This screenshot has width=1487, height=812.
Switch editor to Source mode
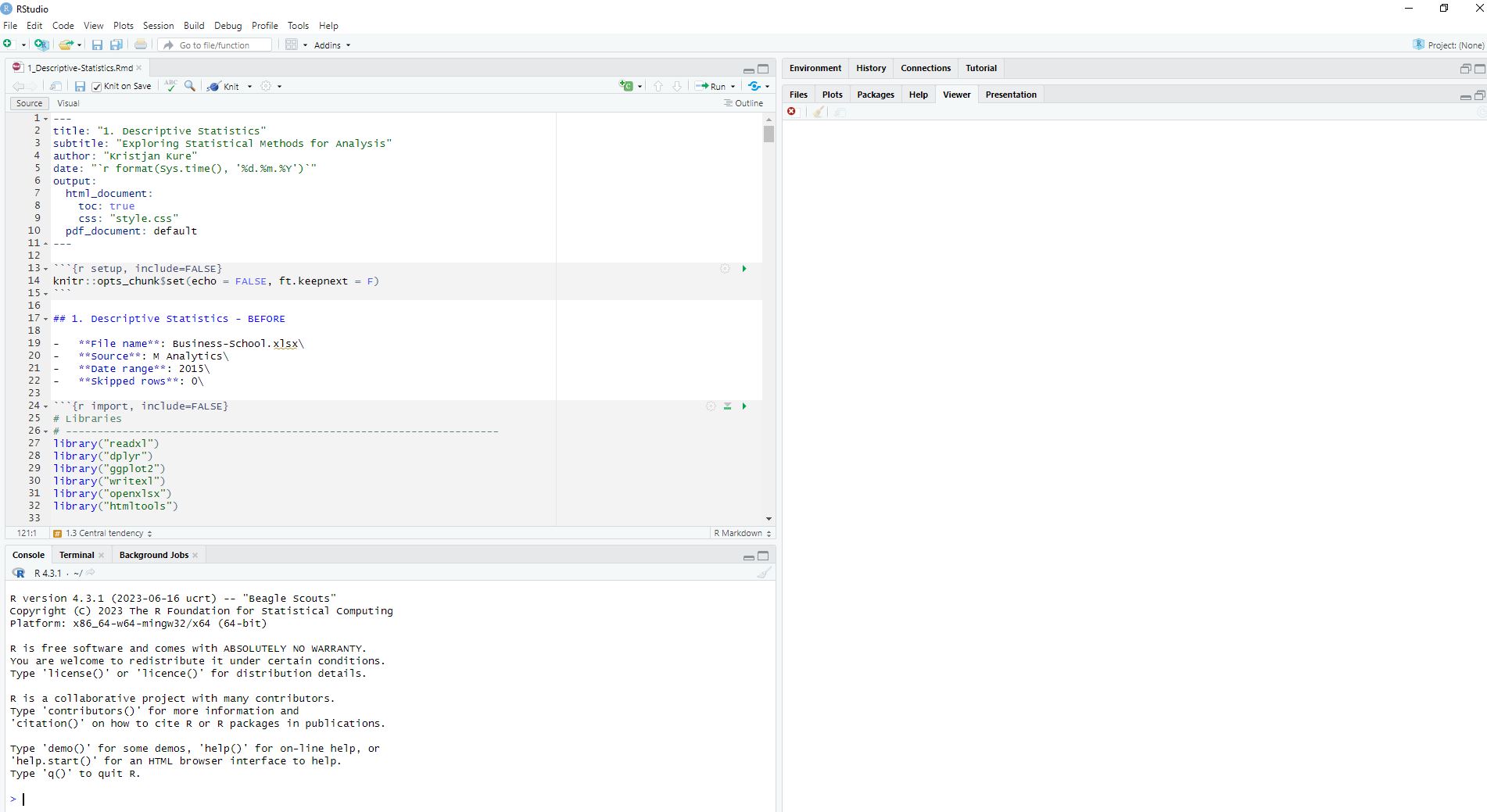(29, 103)
